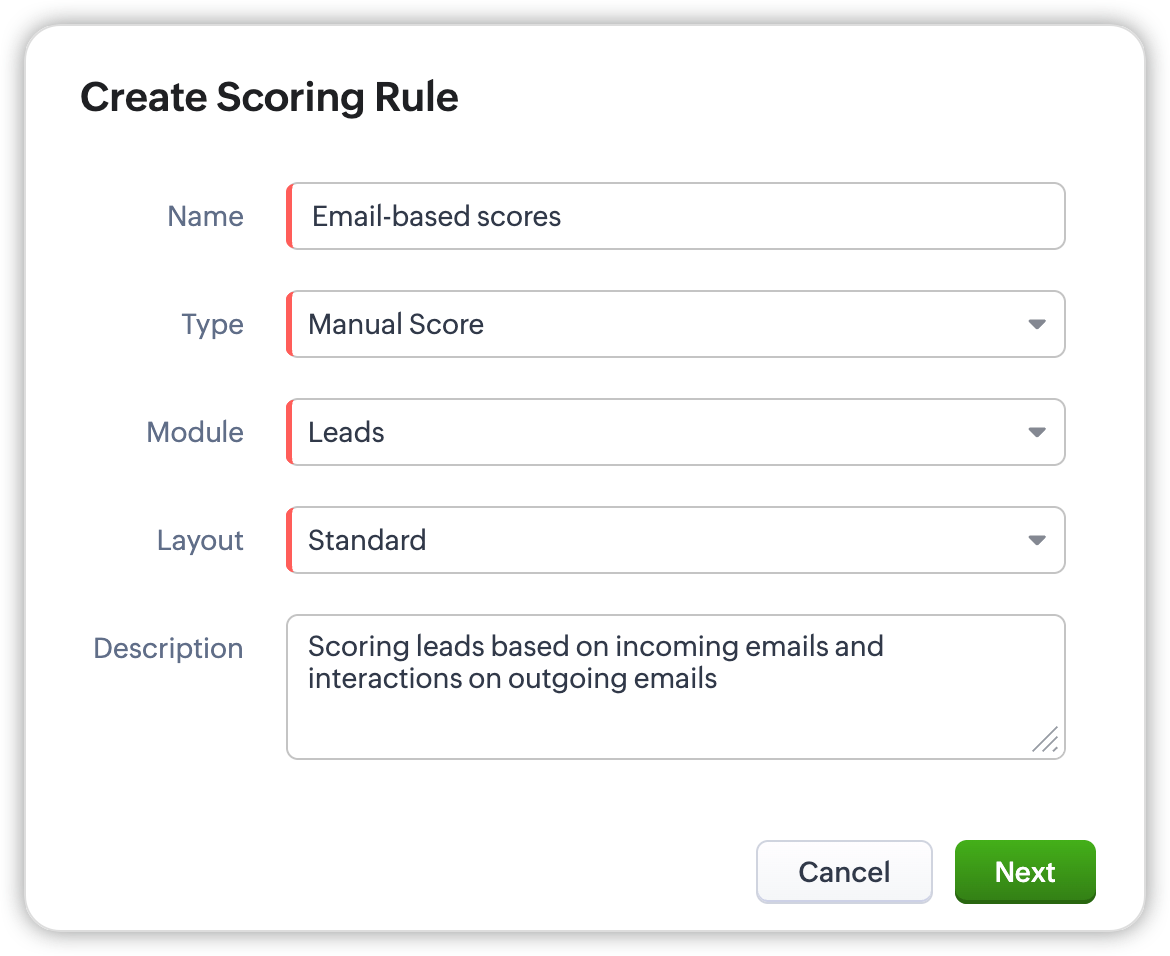This screenshot has height=956, width=1170.
Task: Click the Module dropdown arrow icon
Action: (1037, 432)
